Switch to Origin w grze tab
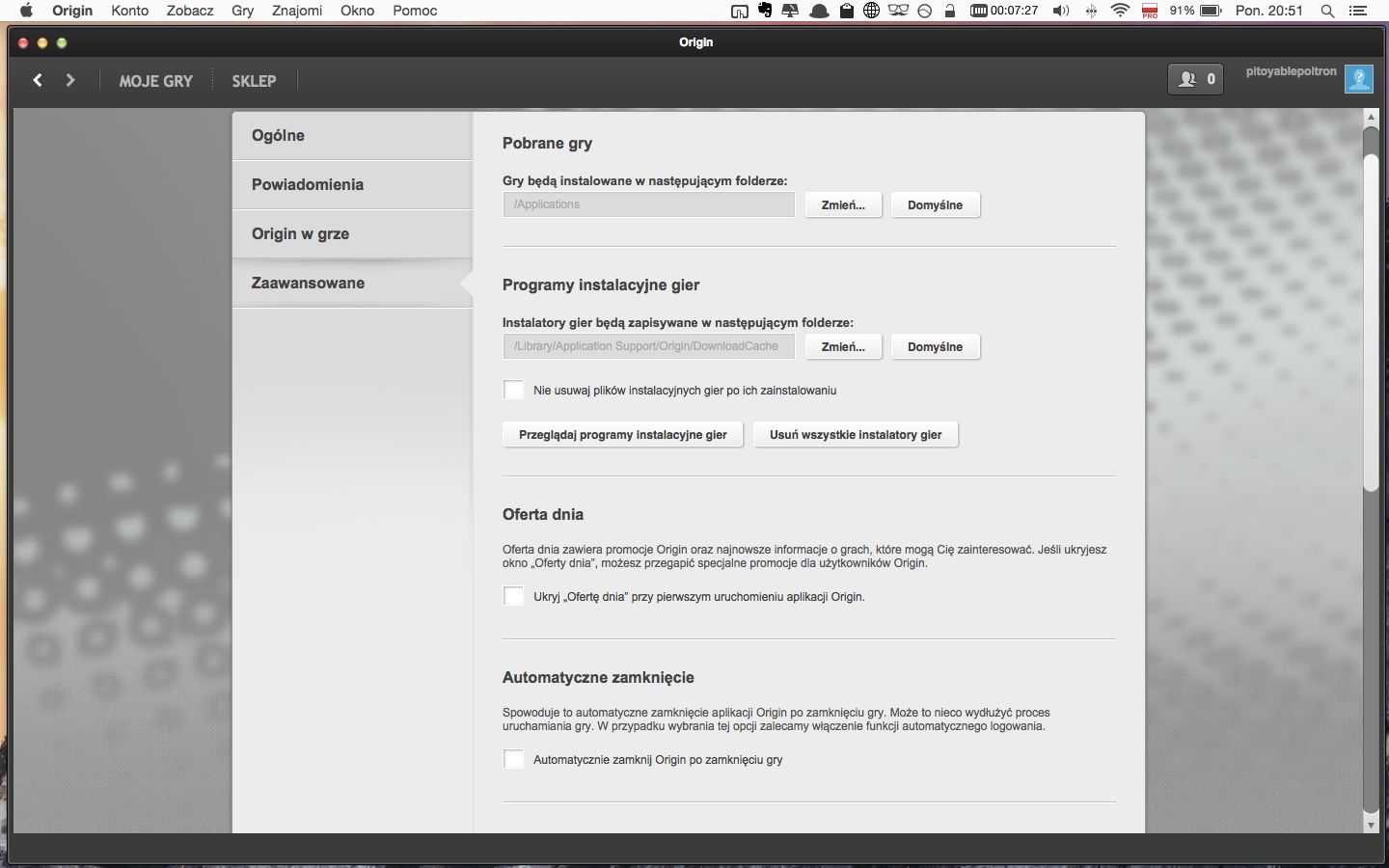Viewport: 1389px width, 868px height. 352,234
